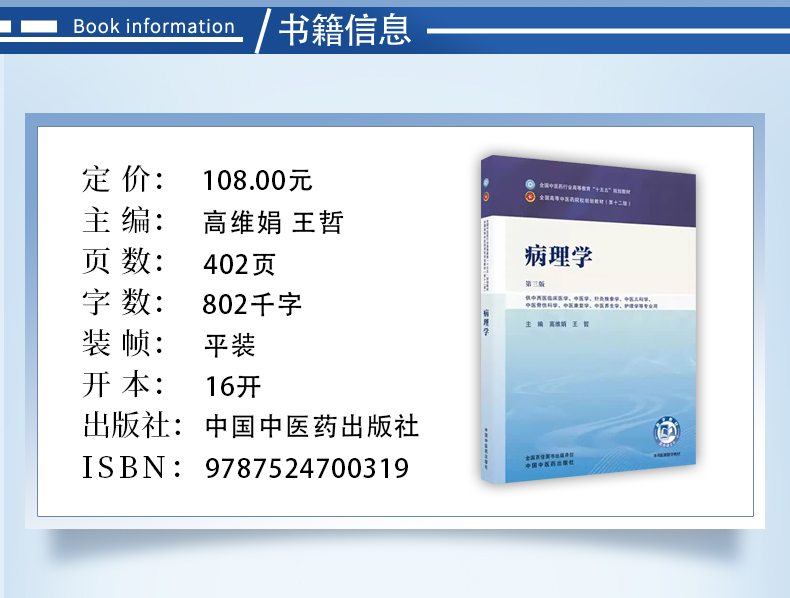Click the 第三版 edition text on cover

click(x=535, y=284)
